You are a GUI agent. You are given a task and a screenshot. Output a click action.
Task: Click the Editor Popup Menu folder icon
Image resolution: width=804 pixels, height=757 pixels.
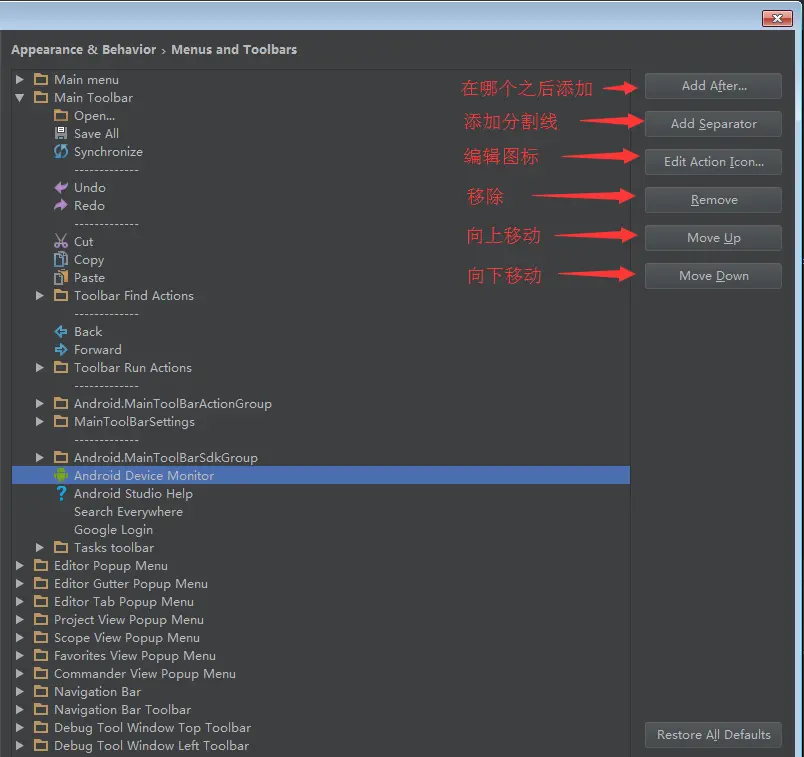click(x=41, y=565)
